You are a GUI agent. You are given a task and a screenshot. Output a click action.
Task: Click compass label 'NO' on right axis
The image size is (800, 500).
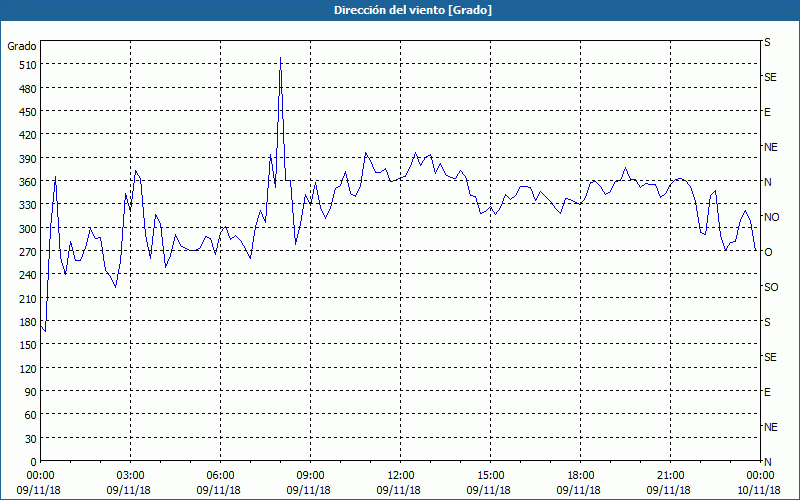(x=771, y=217)
